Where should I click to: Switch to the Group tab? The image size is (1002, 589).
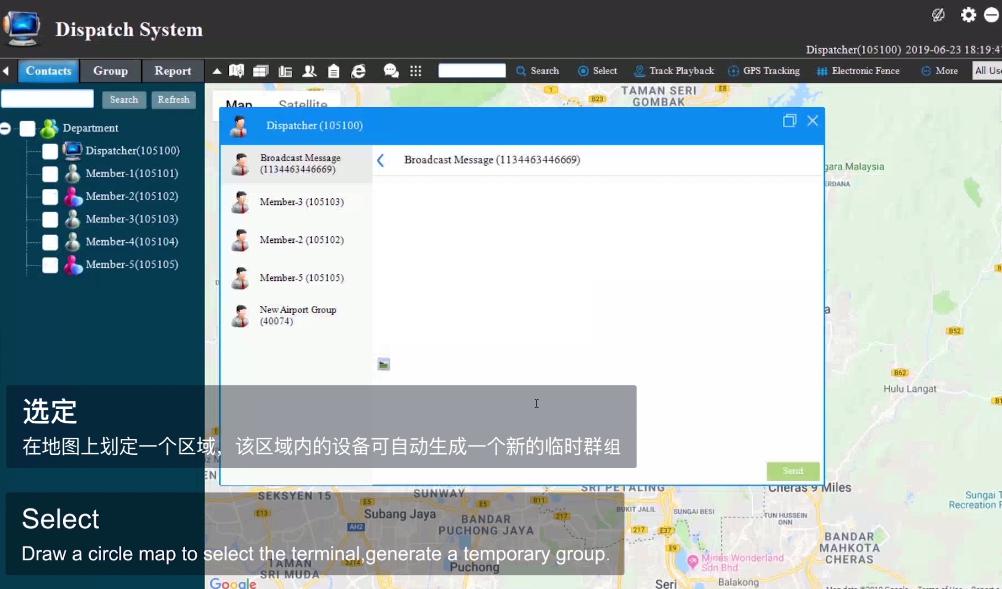coord(111,71)
